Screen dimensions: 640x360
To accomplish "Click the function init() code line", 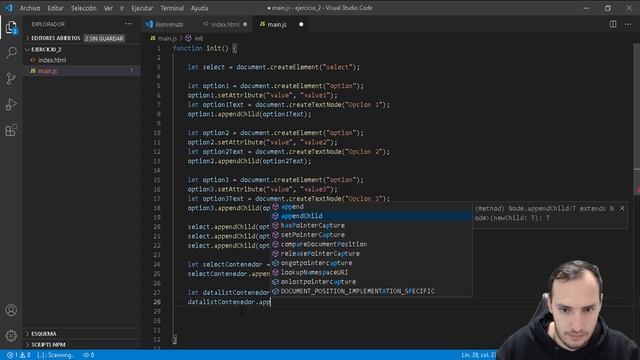I will [204, 49].
